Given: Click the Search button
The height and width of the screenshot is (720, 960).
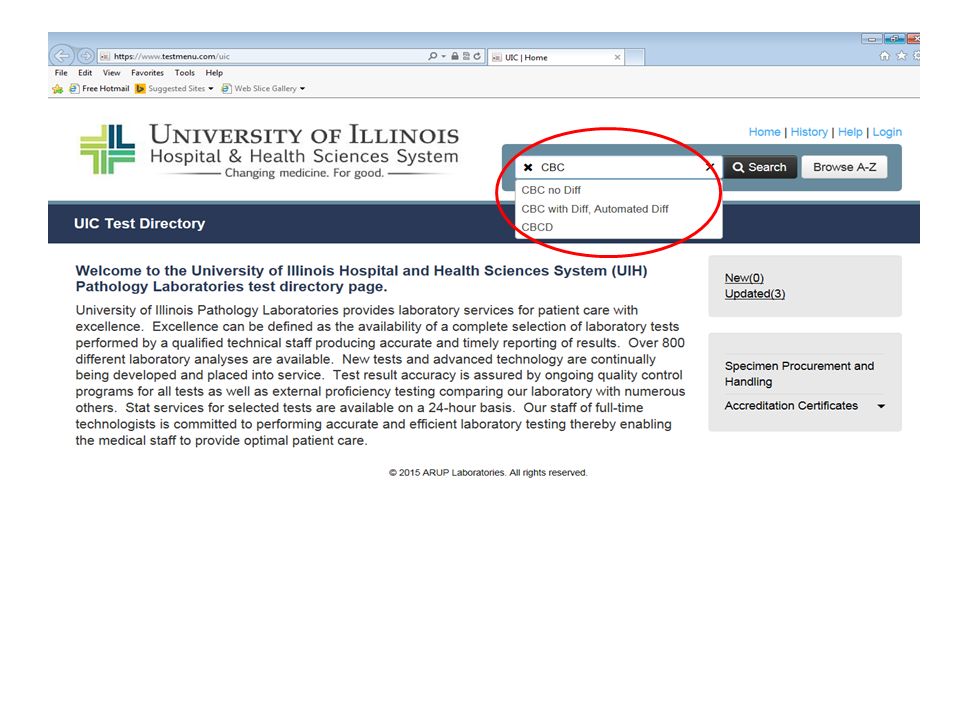Looking at the screenshot, I should [x=760, y=167].
